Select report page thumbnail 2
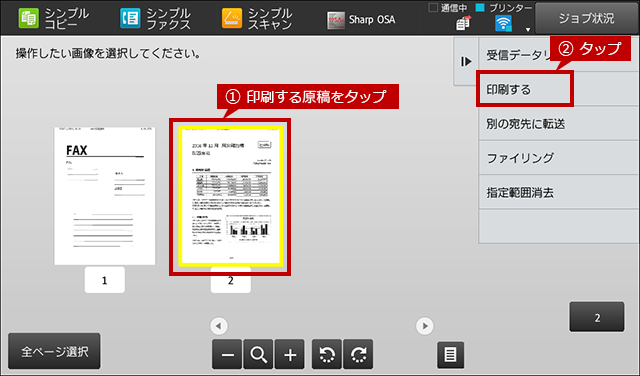 (x=231, y=196)
